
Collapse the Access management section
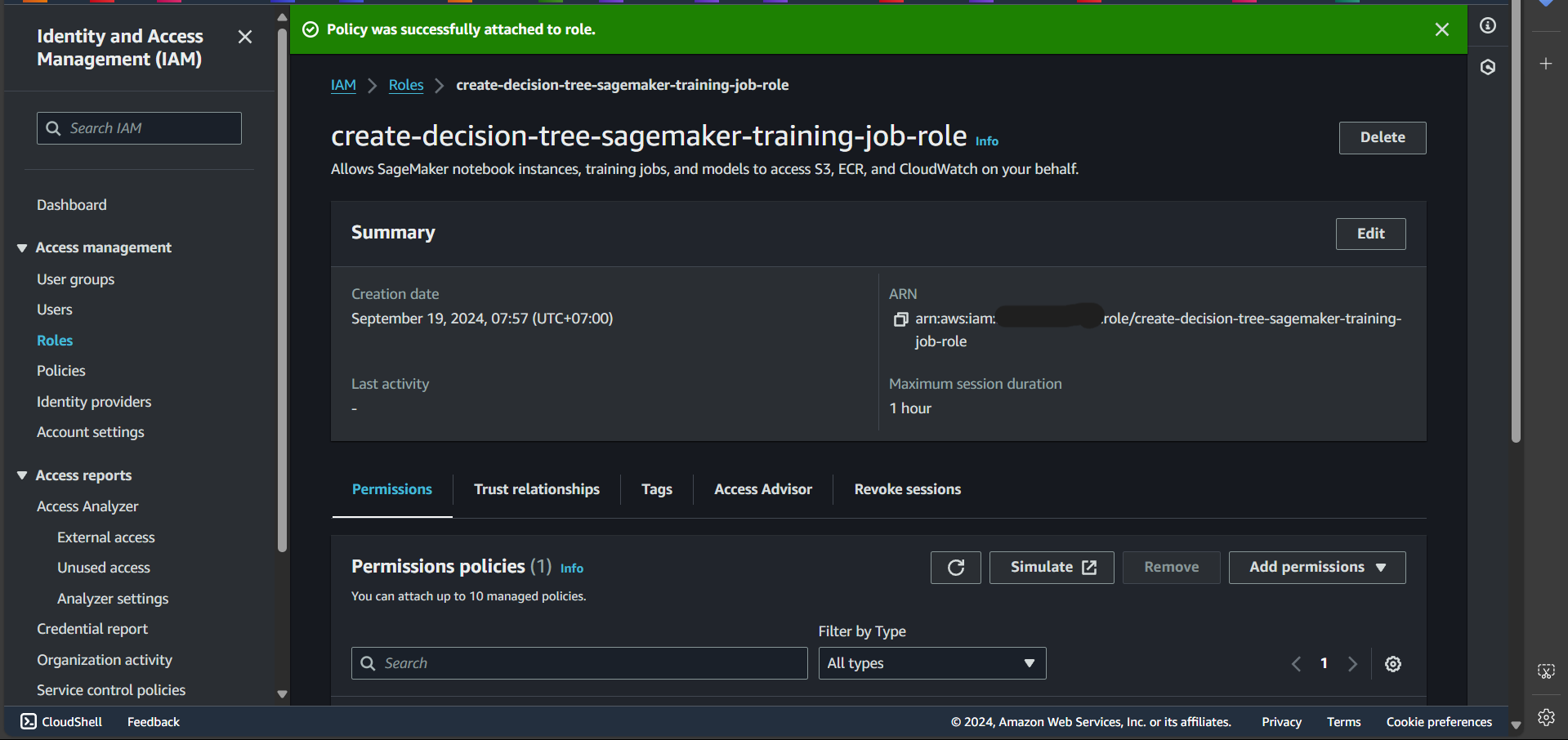point(22,247)
